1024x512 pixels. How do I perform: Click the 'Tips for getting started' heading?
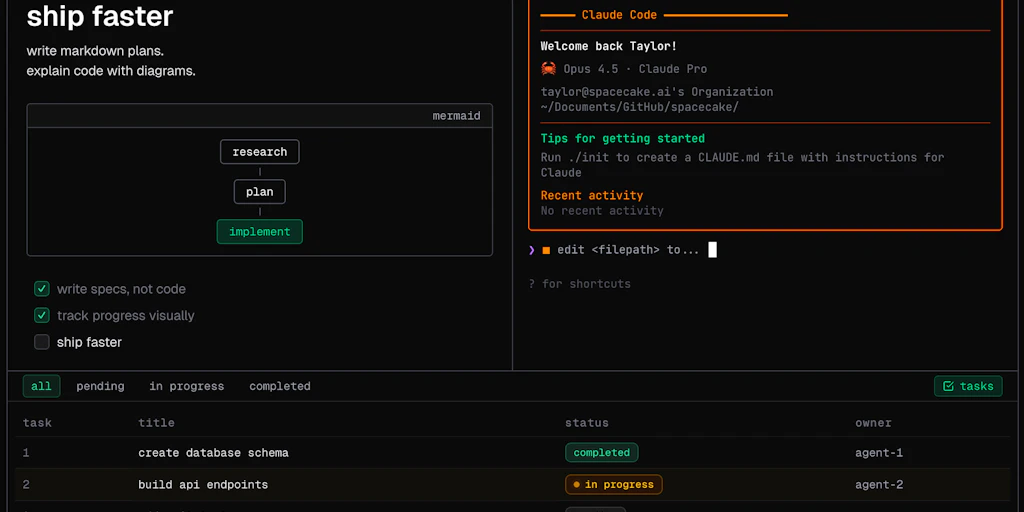622,138
